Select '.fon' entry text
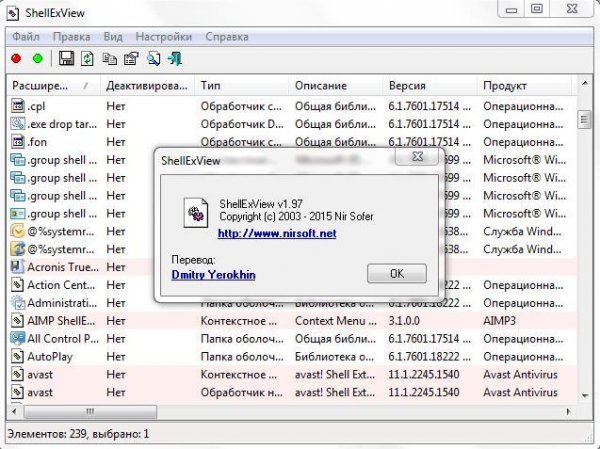600x449 pixels. point(37,142)
